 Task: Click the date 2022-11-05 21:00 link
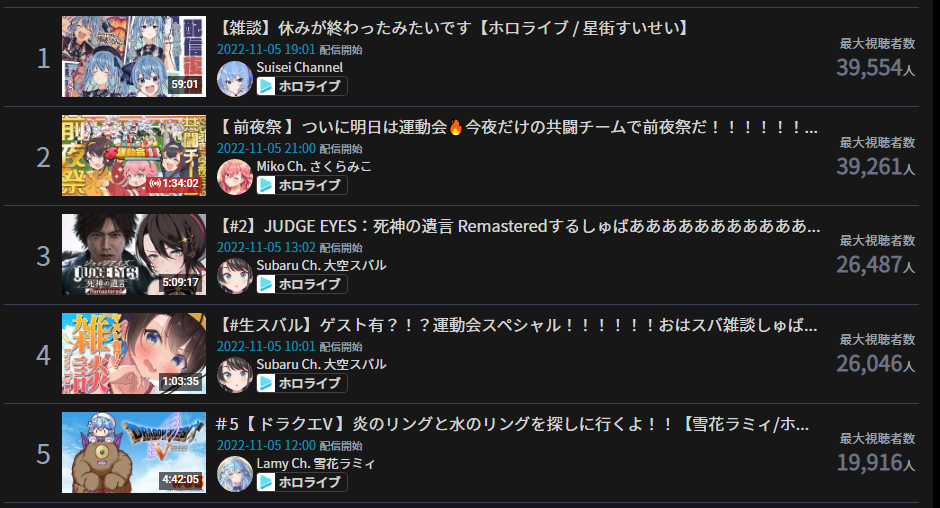pyautogui.click(x=266, y=148)
